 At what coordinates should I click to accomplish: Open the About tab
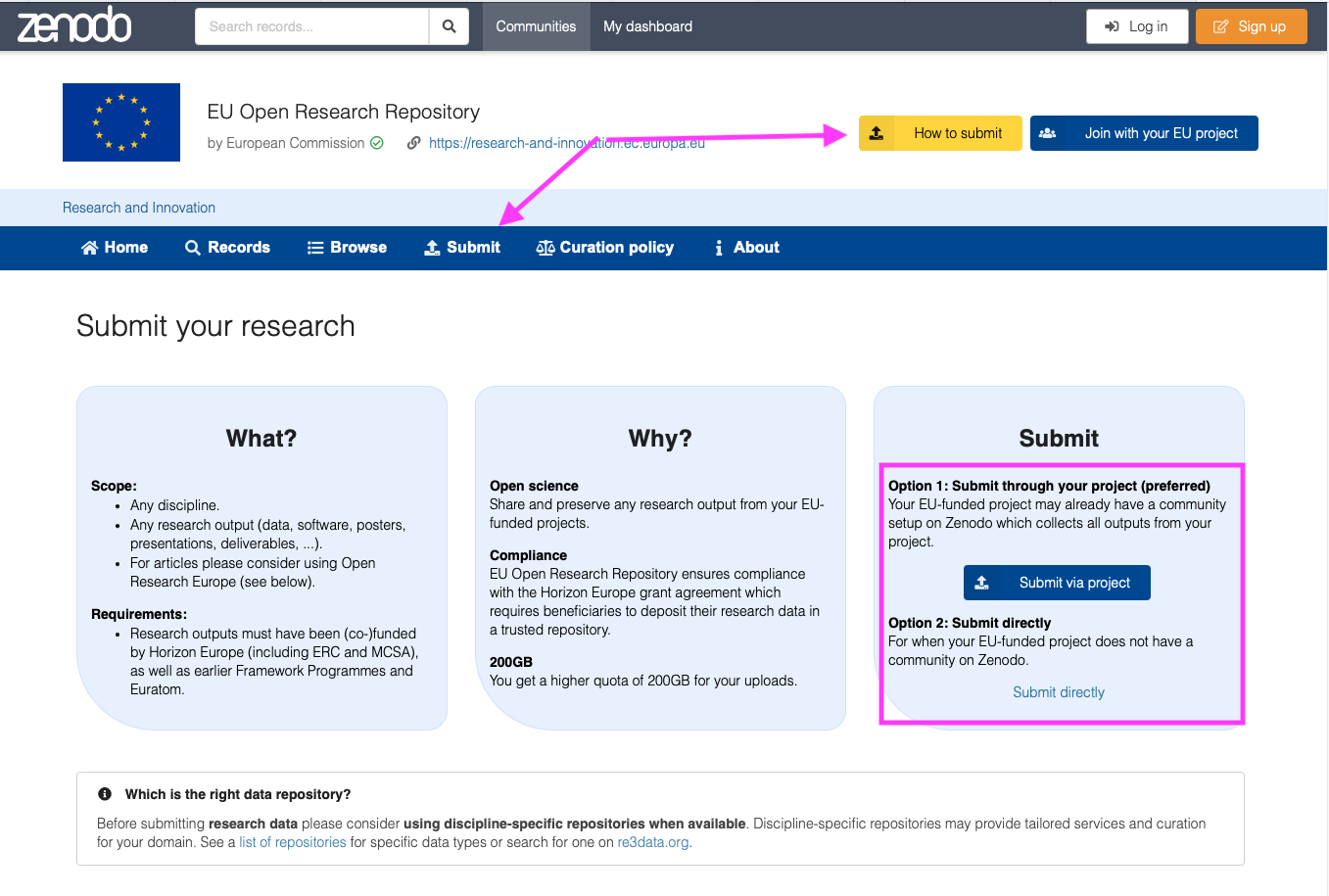(x=747, y=248)
